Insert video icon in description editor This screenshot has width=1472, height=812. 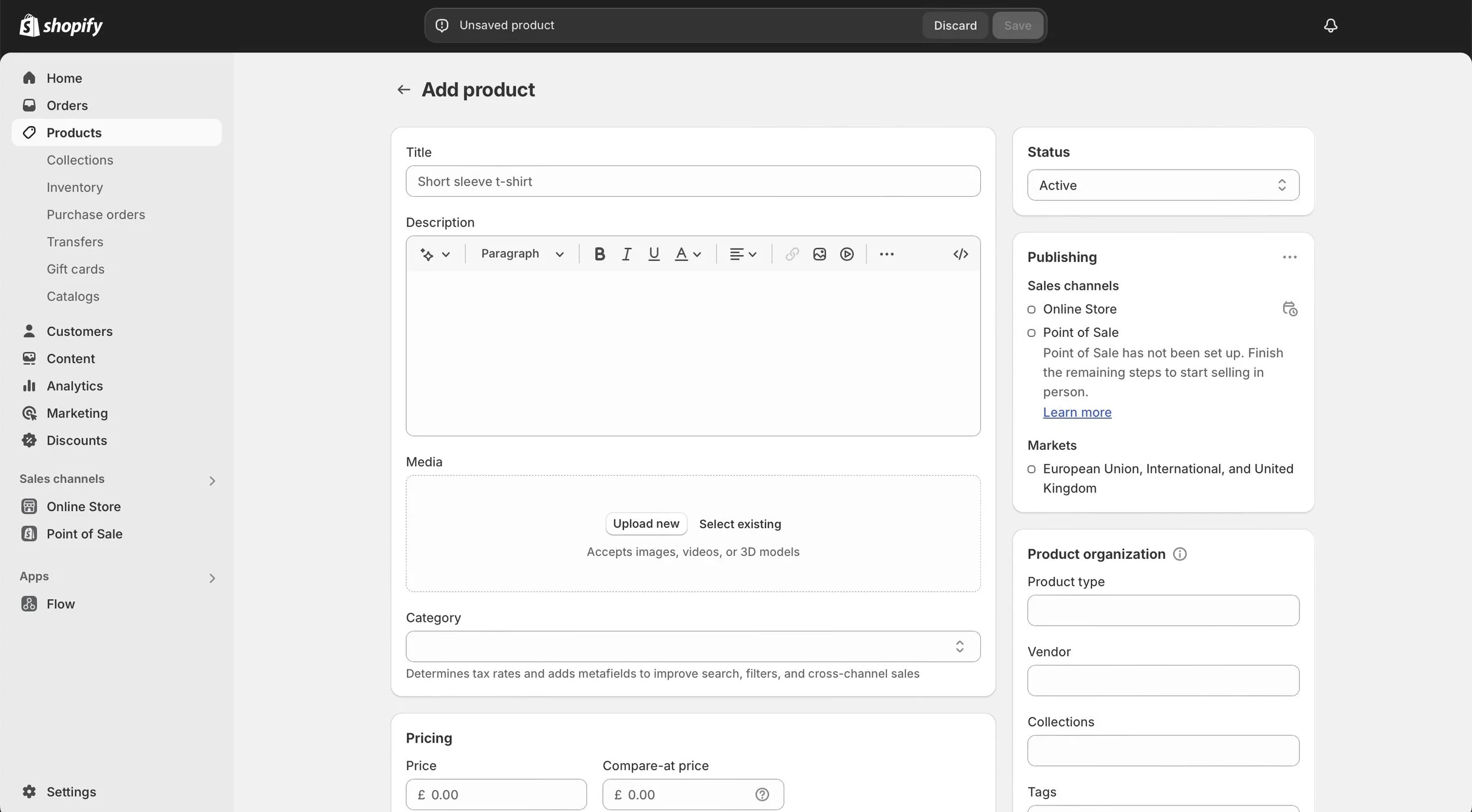[847, 254]
